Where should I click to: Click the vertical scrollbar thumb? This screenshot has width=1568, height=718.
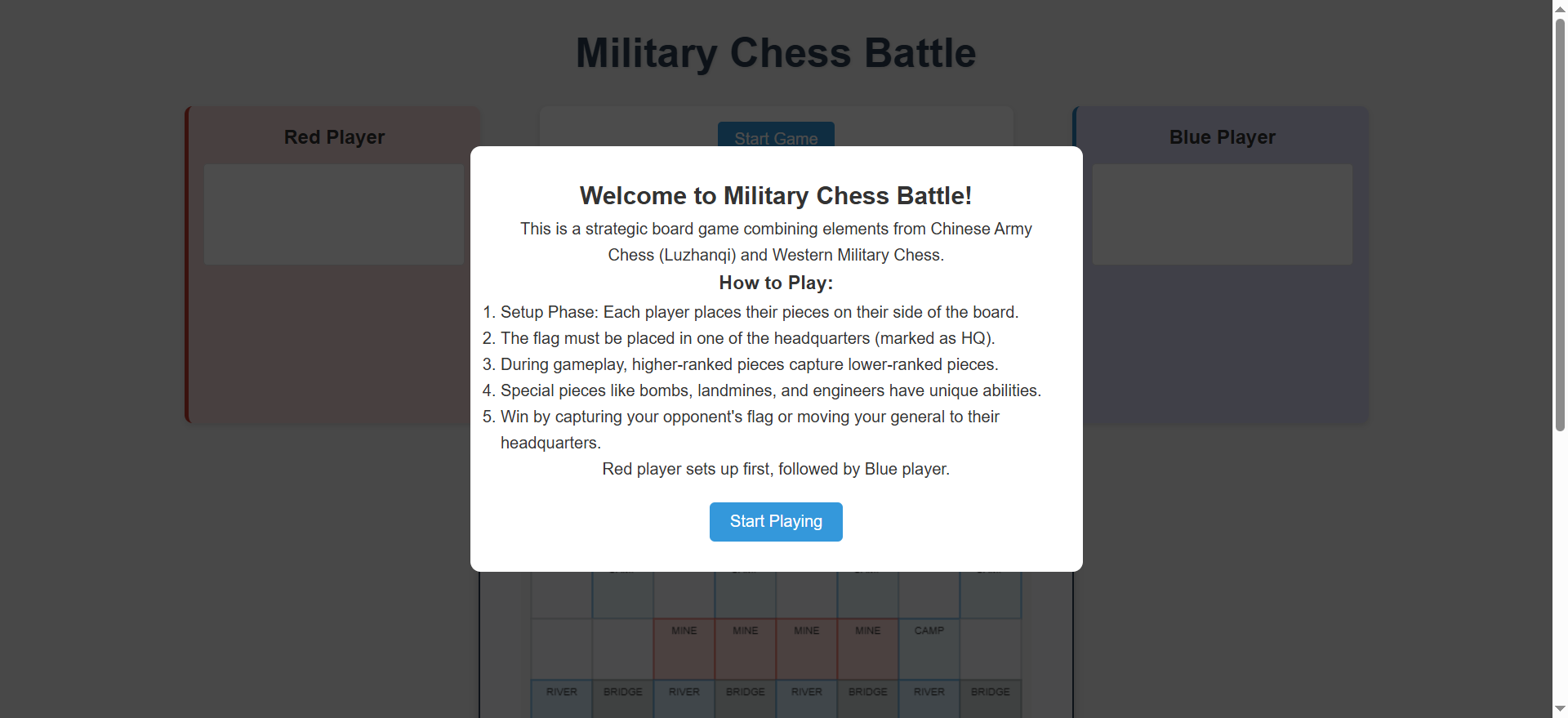point(1560,221)
